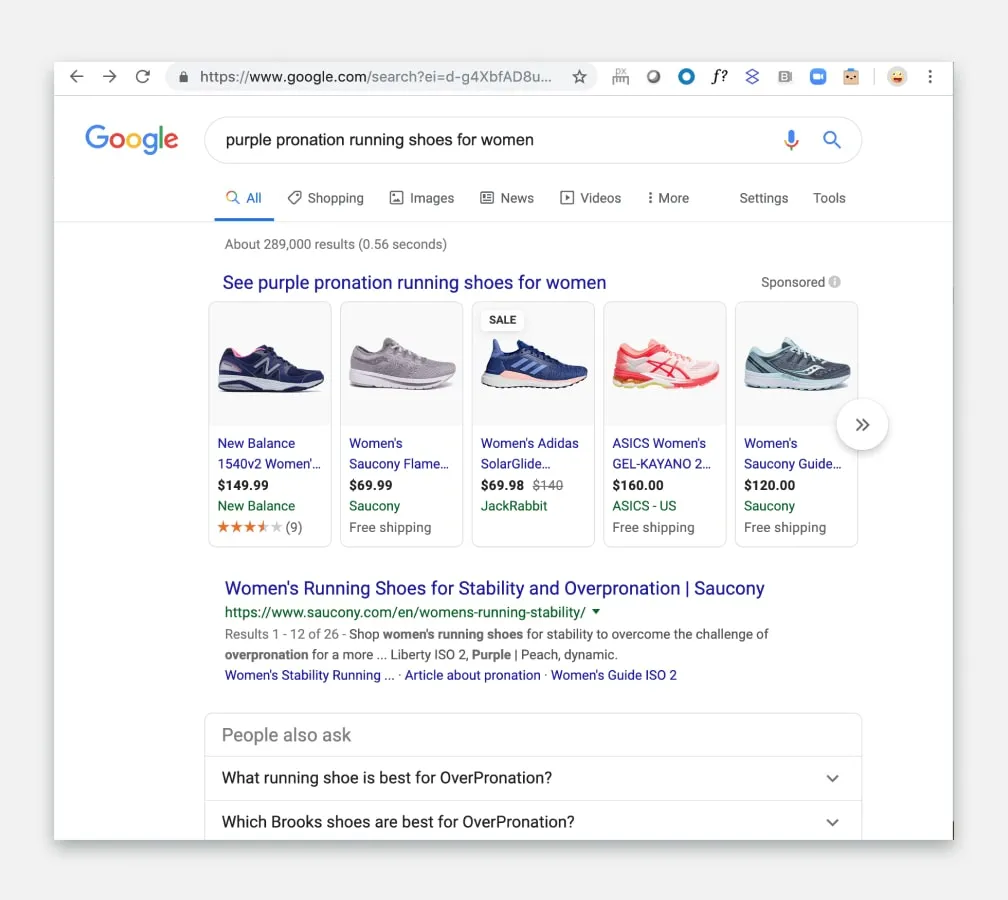The height and width of the screenshot is (900, 1008).
Task: Switch to the Images tab
Action: point(422,198)
